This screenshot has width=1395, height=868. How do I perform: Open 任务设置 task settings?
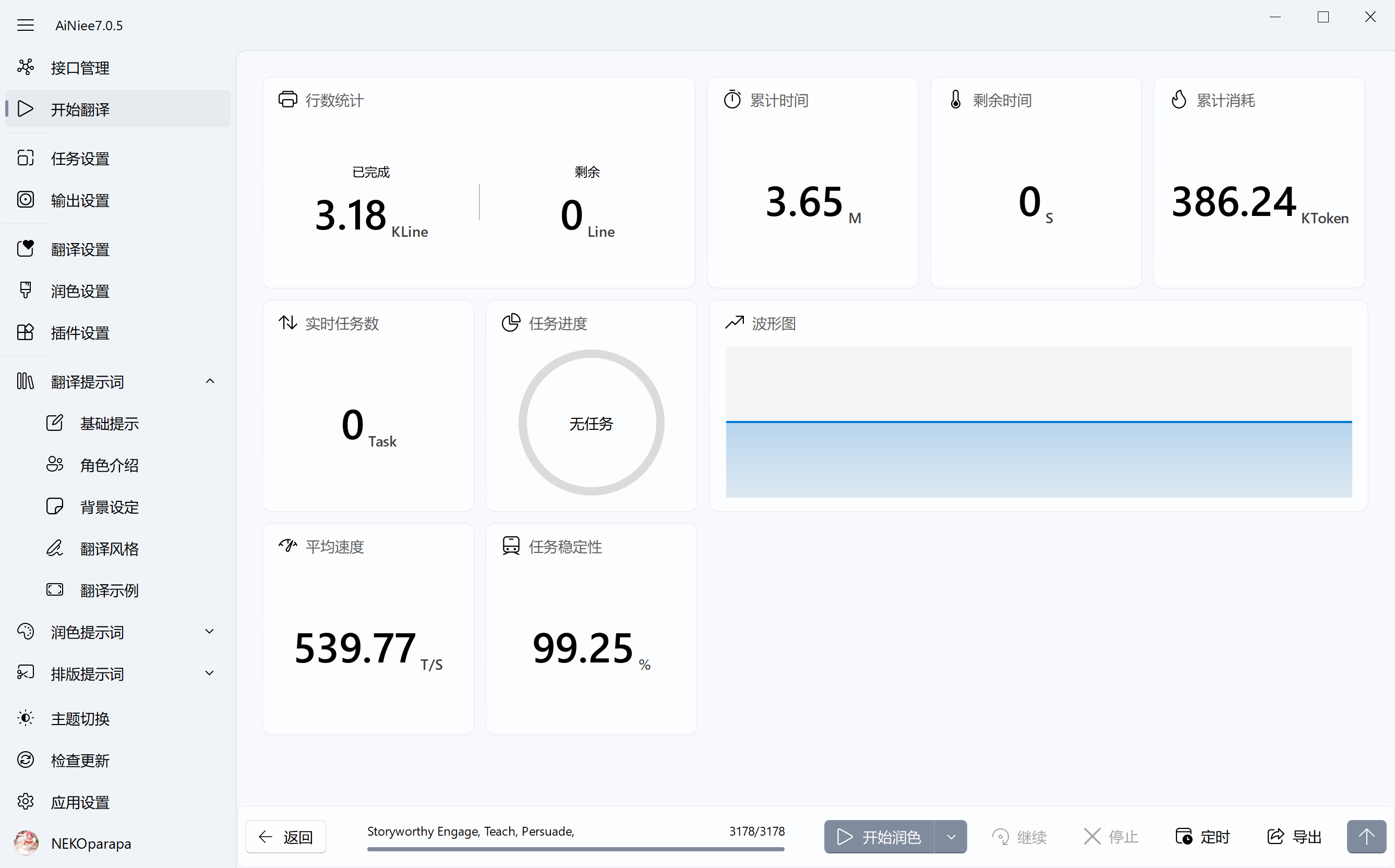(x=79, y=159)
